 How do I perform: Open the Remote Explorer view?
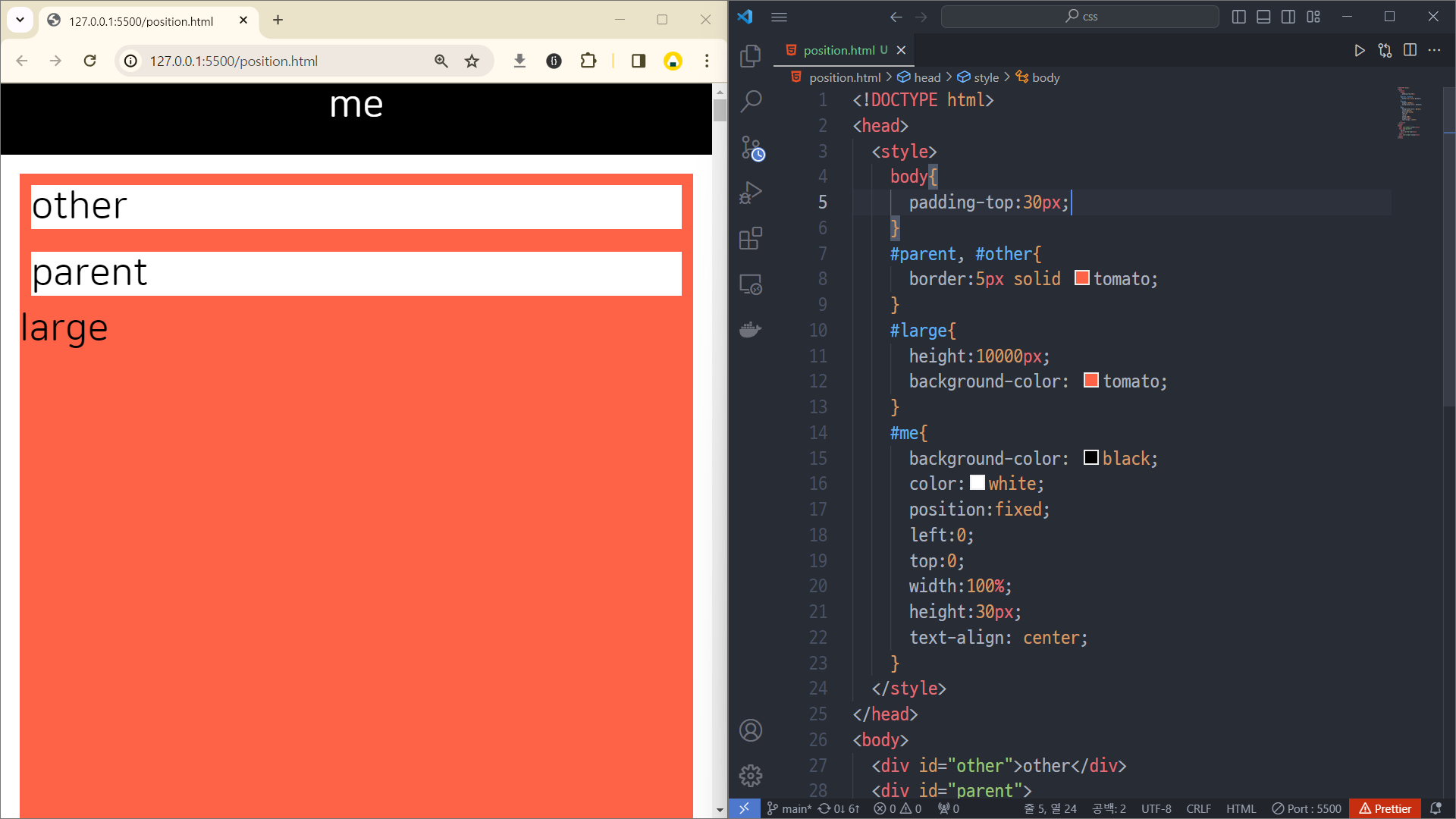[750, 284]
